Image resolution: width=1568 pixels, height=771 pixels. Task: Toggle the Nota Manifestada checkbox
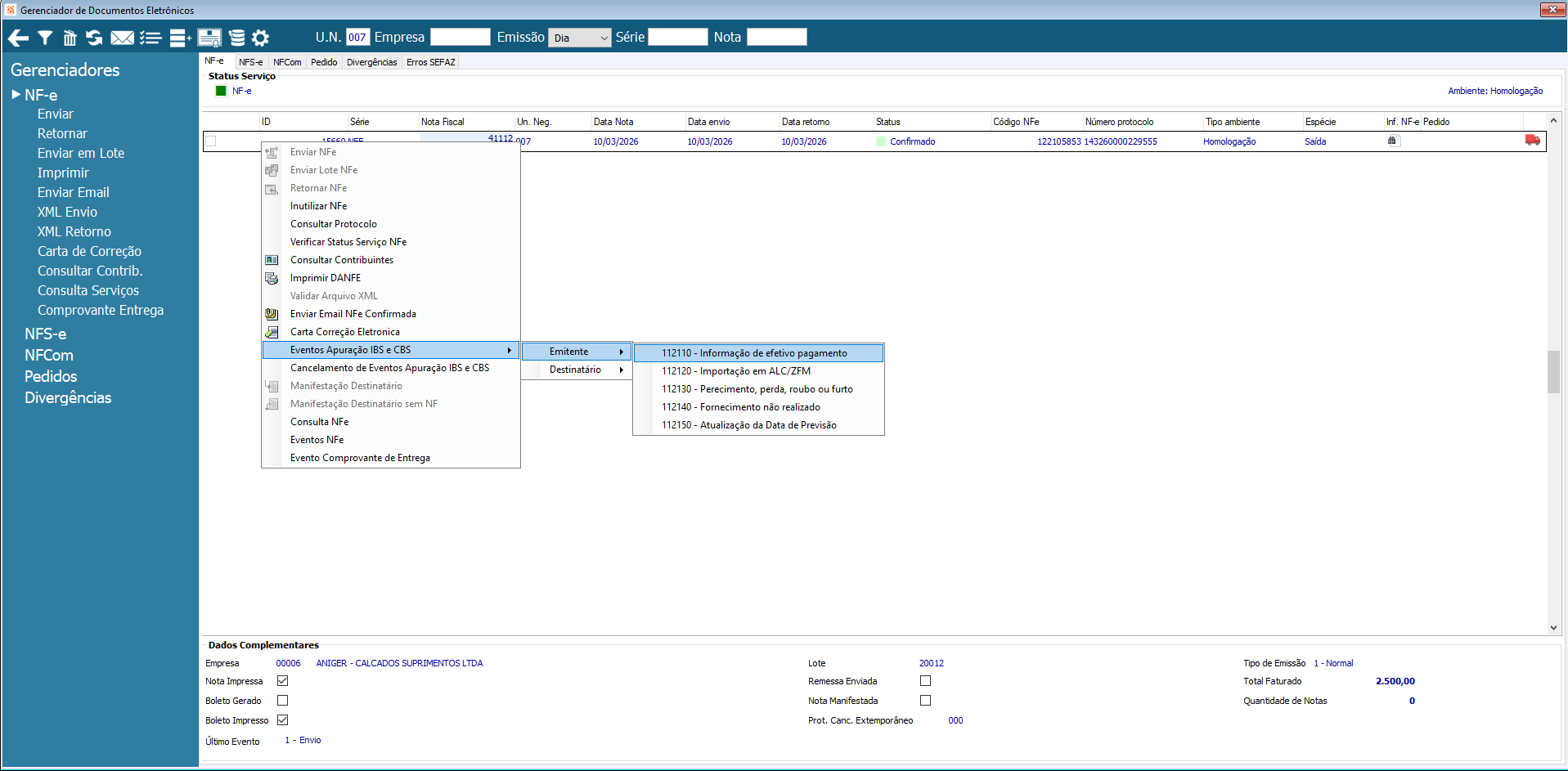click(x=926, y=701)
